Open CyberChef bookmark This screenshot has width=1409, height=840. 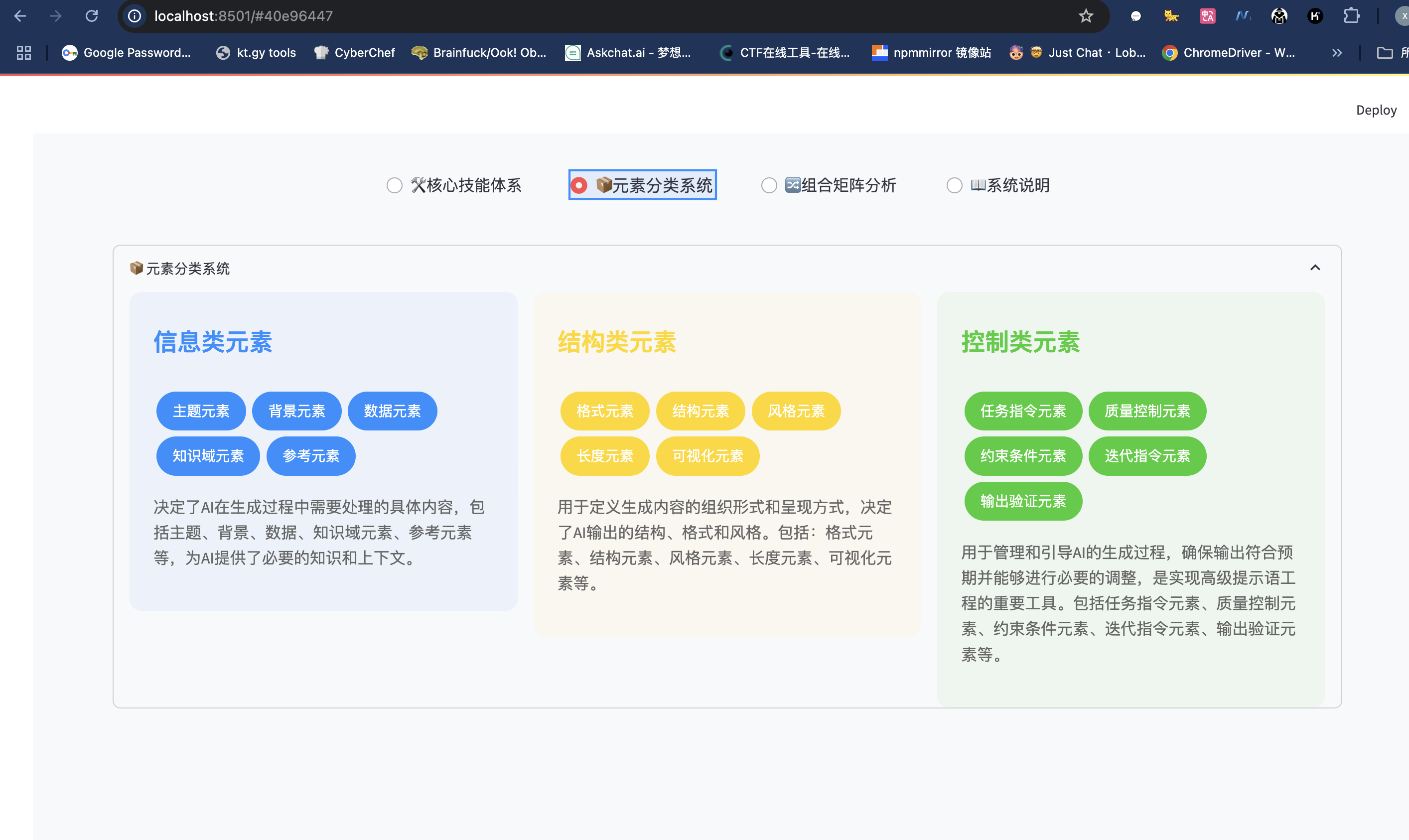[x=355, y=53]
